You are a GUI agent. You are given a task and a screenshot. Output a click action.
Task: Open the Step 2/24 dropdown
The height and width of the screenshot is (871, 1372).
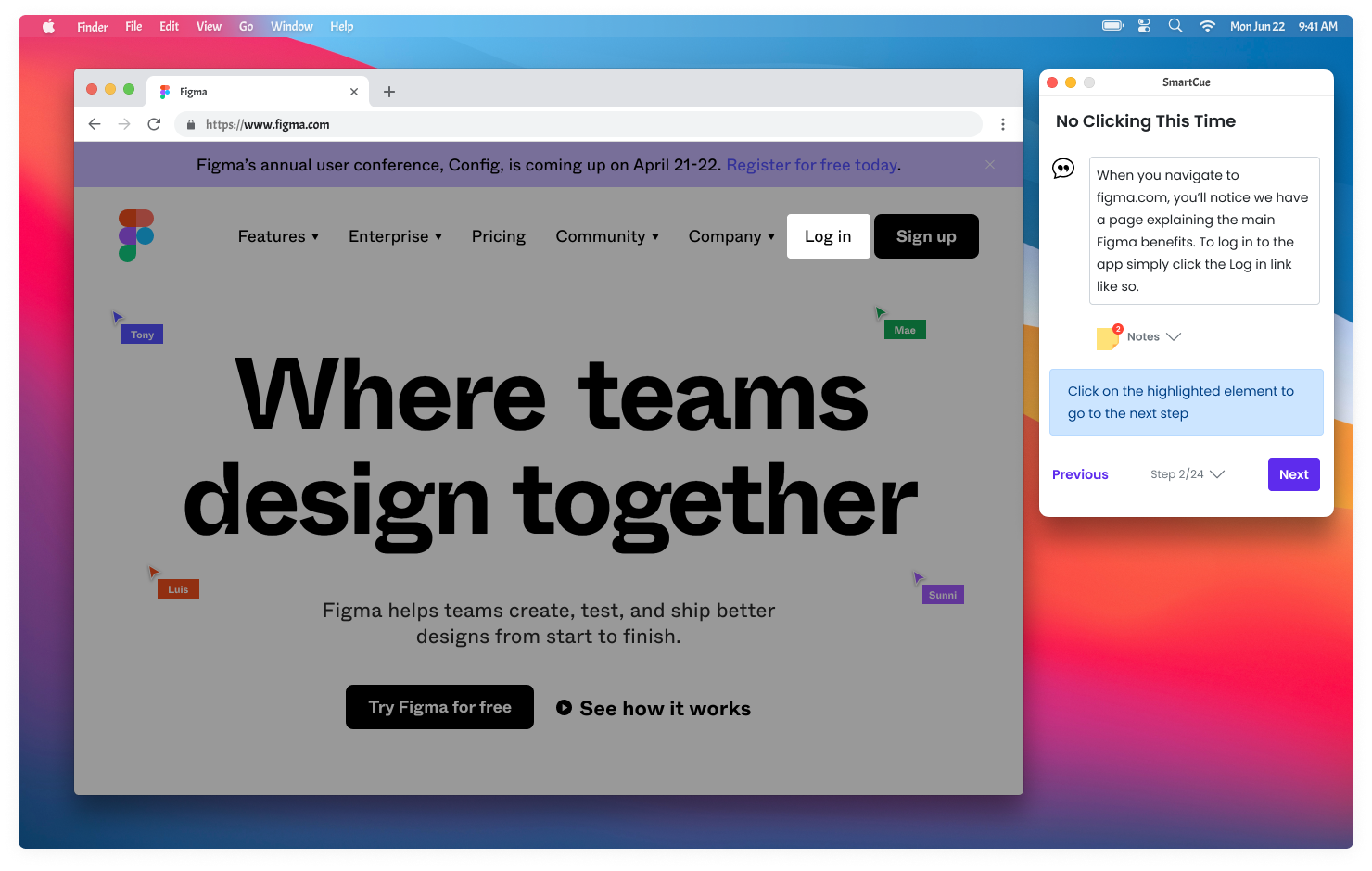pyautogui.click(x=1188, y=474)
